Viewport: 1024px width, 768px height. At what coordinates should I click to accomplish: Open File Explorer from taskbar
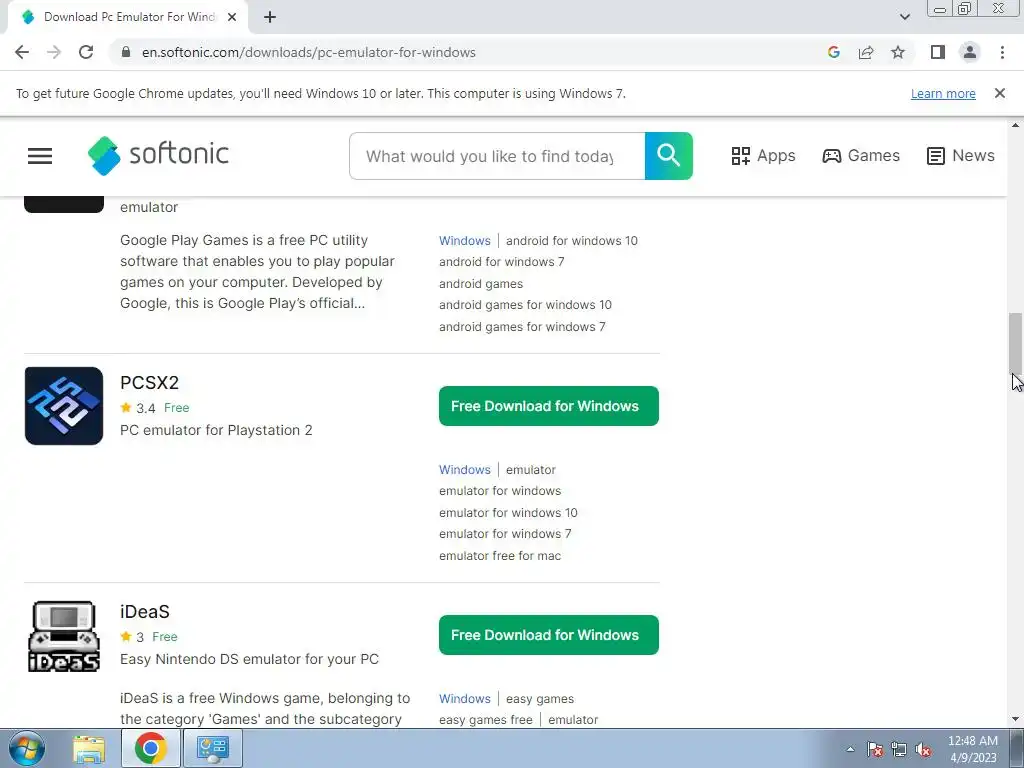point(89,748)
